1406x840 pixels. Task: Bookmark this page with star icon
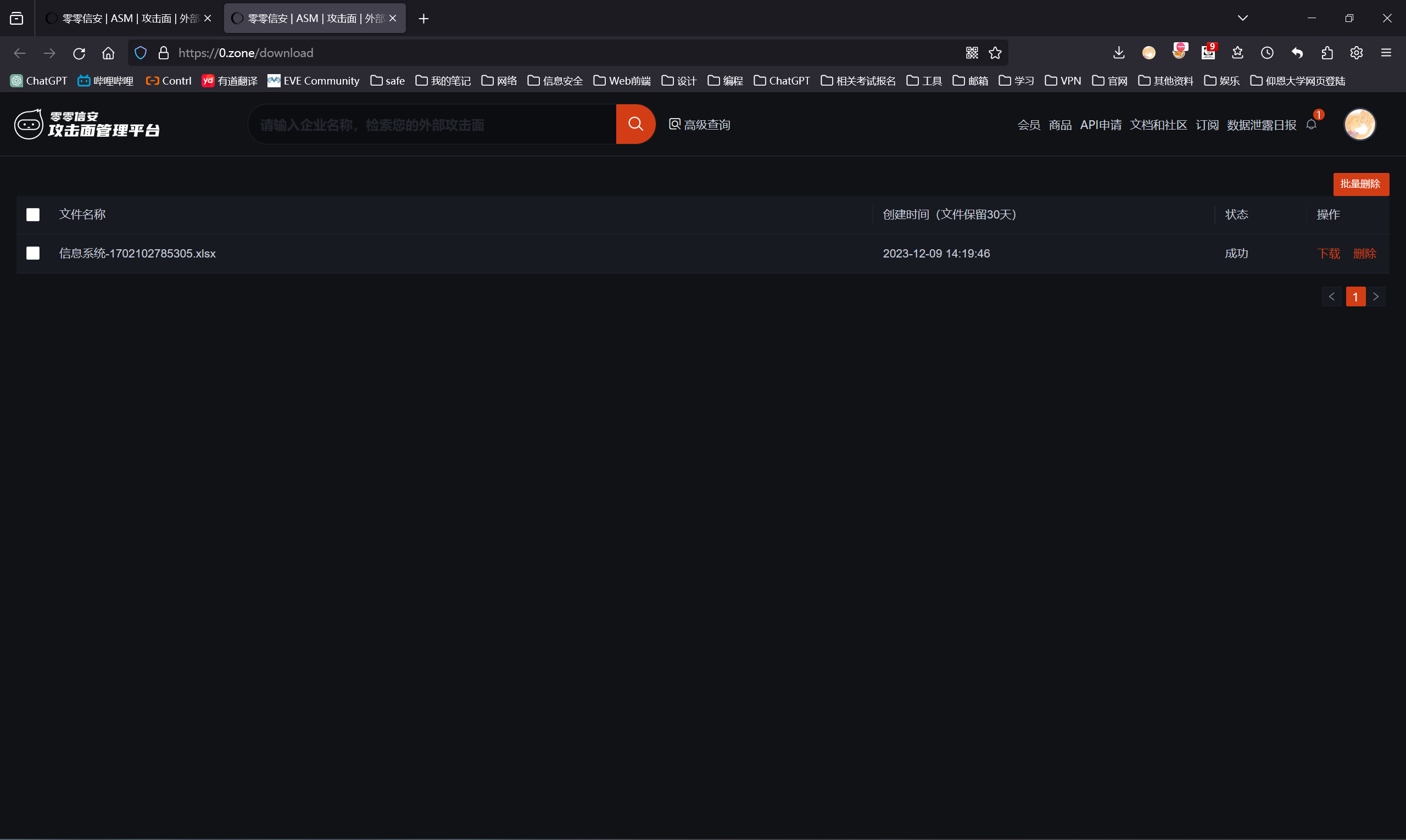coord(995,53)
